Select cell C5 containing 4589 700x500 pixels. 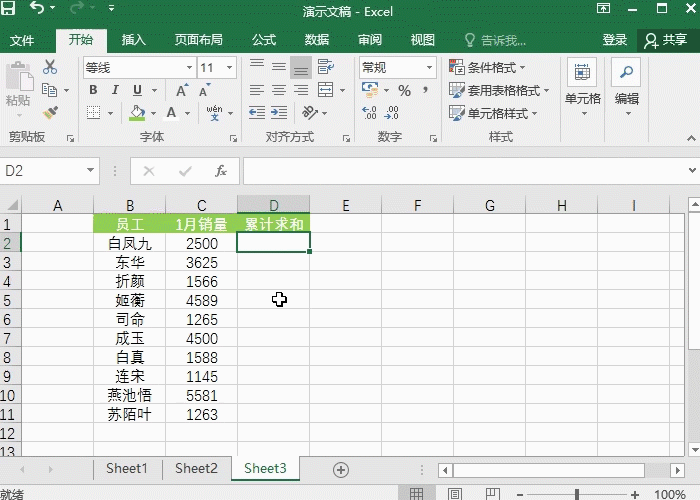click(x=202, y=300)
